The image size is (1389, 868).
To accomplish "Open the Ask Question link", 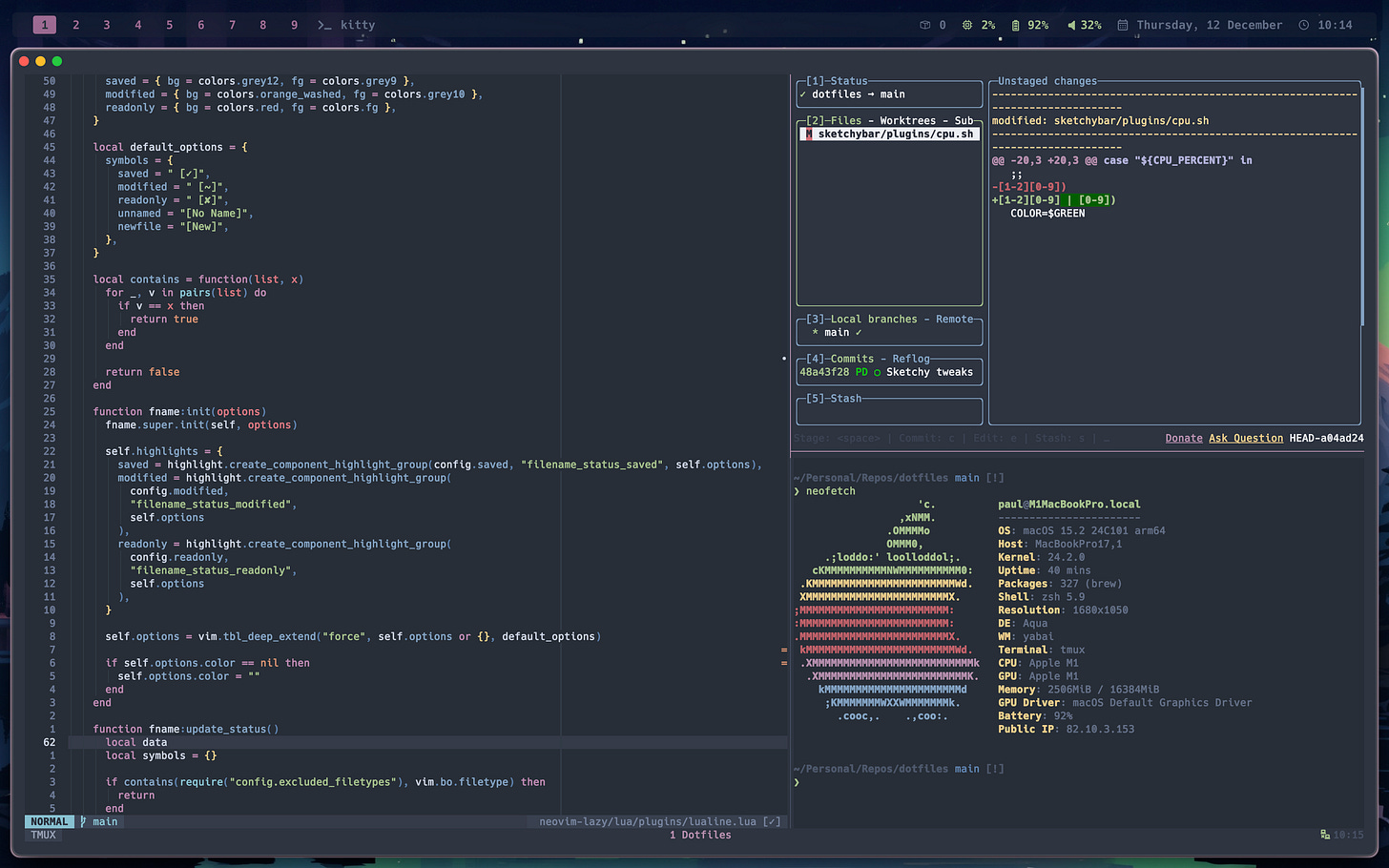I will [x=1245, y=438].
